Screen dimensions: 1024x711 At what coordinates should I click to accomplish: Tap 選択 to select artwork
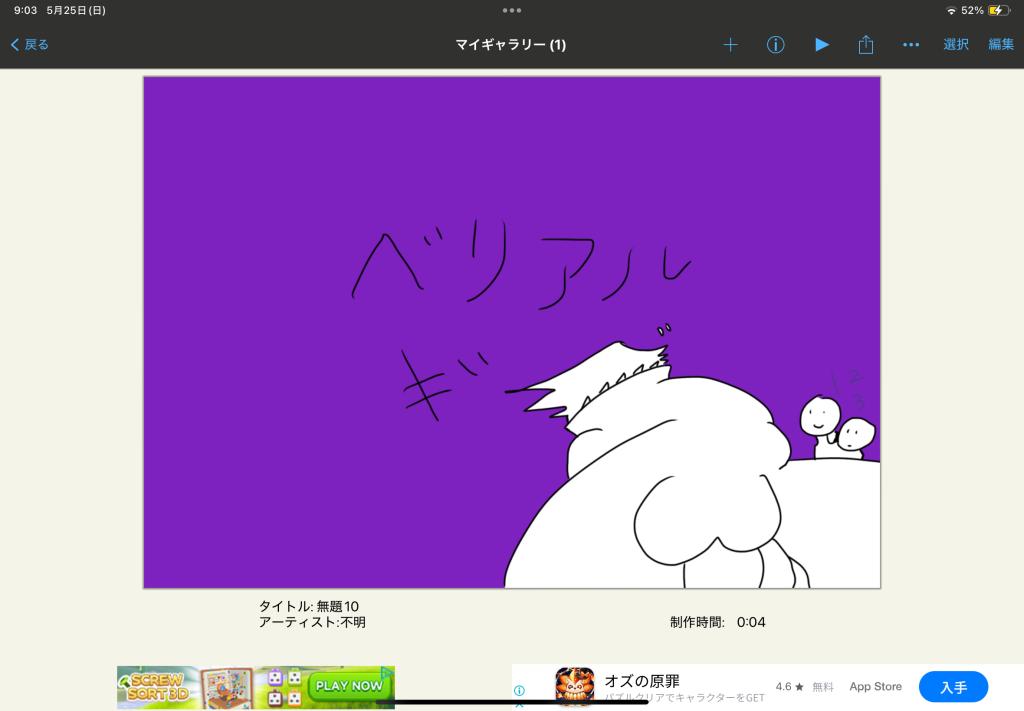tap(955, 45)
